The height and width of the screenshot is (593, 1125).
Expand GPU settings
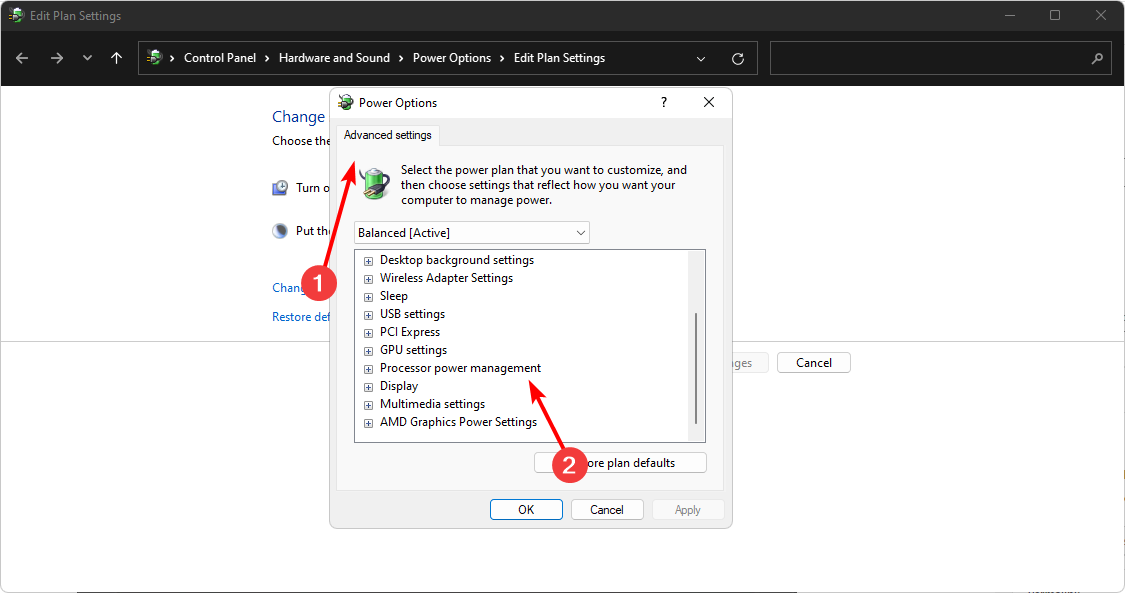coord(368,351)
